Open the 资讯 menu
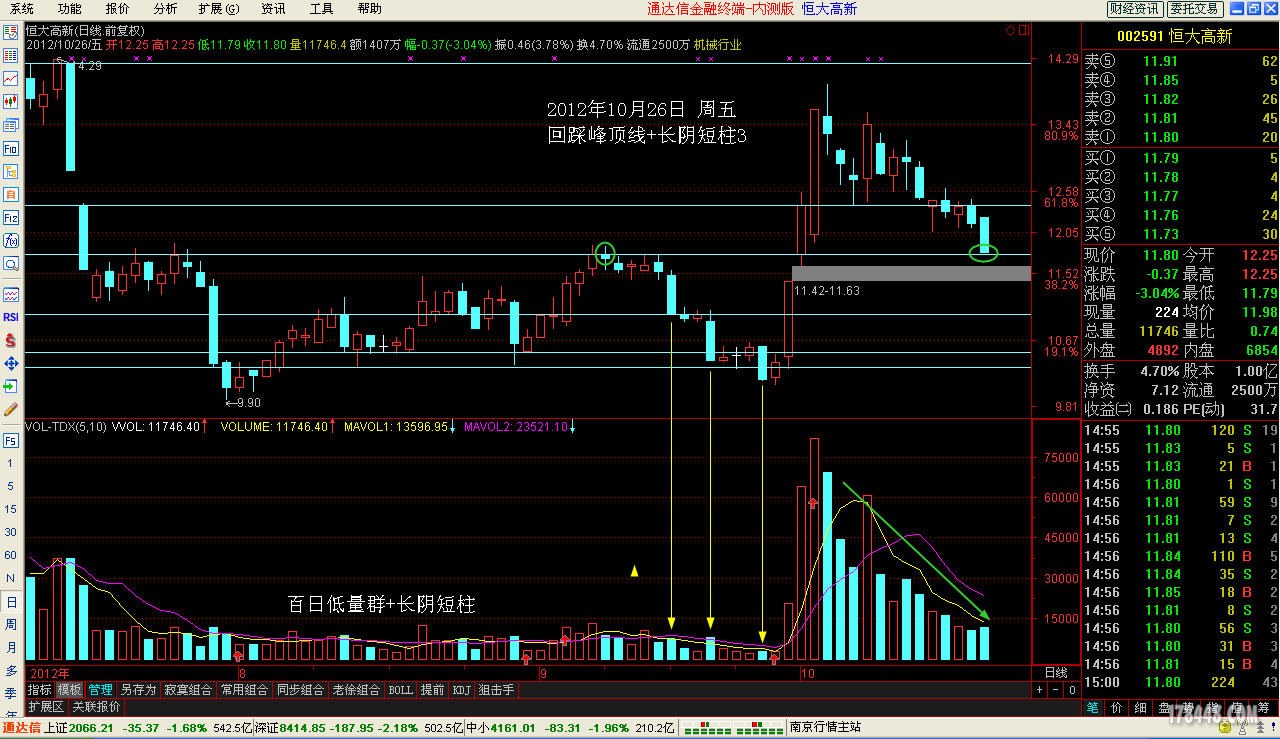The image size is (1280, 739). point(273,9)
